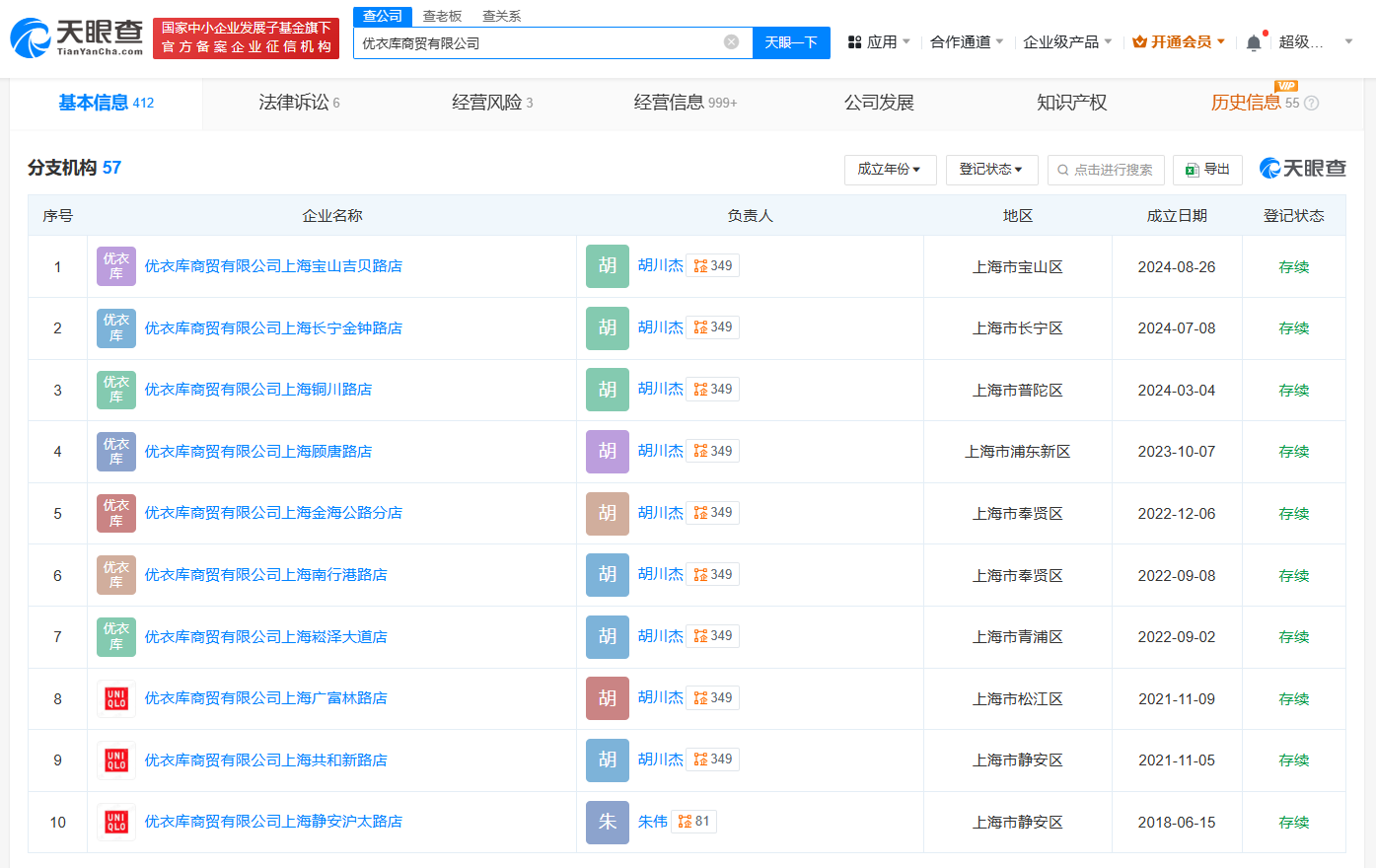The height and width of the screenshot is (868, 1376).
Task: Click the 胡 avatar in row 4
Action: click(x=608, y=451)
